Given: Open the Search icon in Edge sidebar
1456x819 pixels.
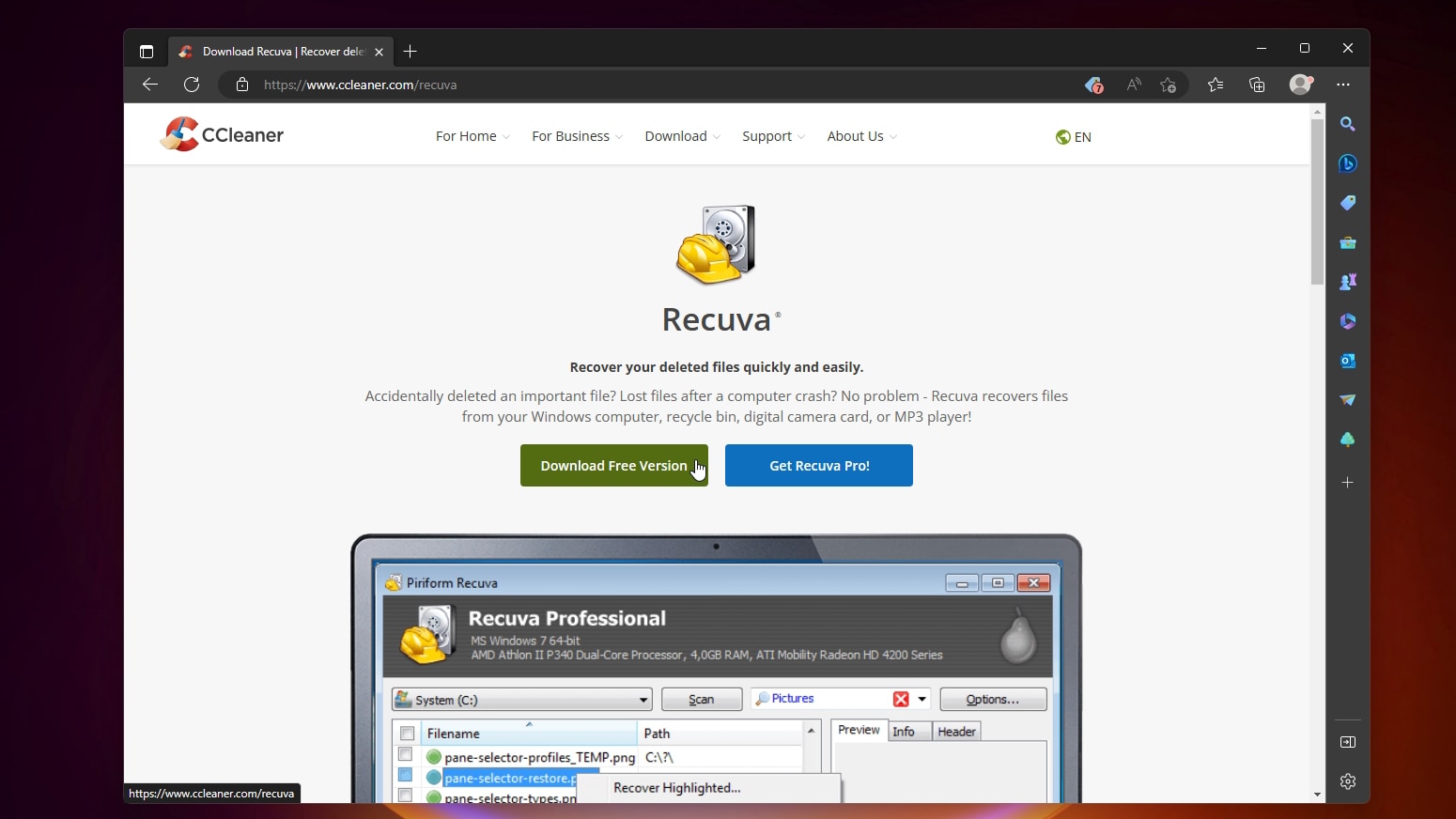Looking at the screenshot, I should [x=1348, y=123].
